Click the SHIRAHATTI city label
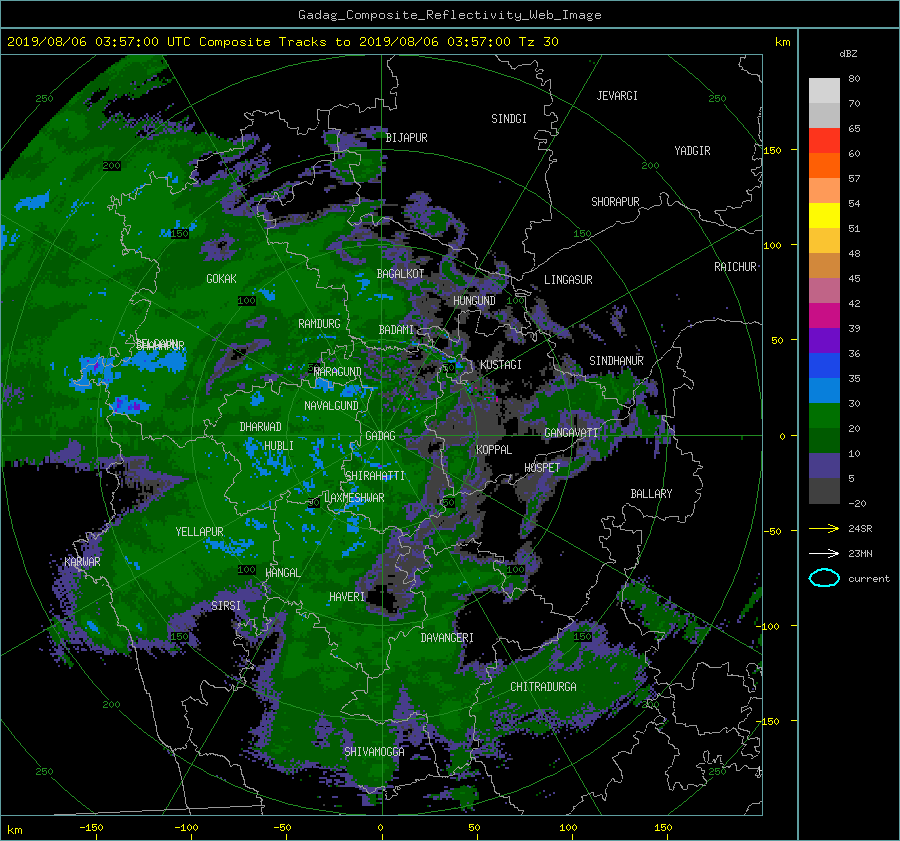The width and height of the screenshot is (900, 841). 375,476
